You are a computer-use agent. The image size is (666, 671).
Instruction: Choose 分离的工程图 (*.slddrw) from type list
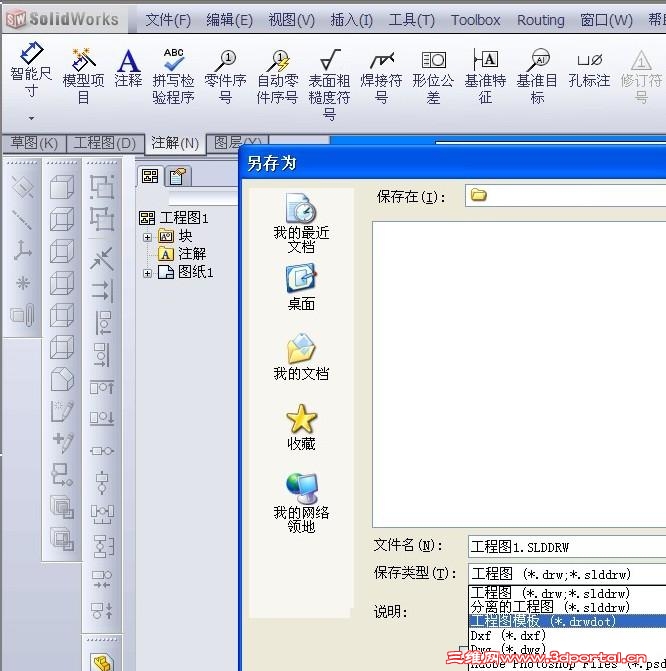pyautogui.click(x=567, y=607)
